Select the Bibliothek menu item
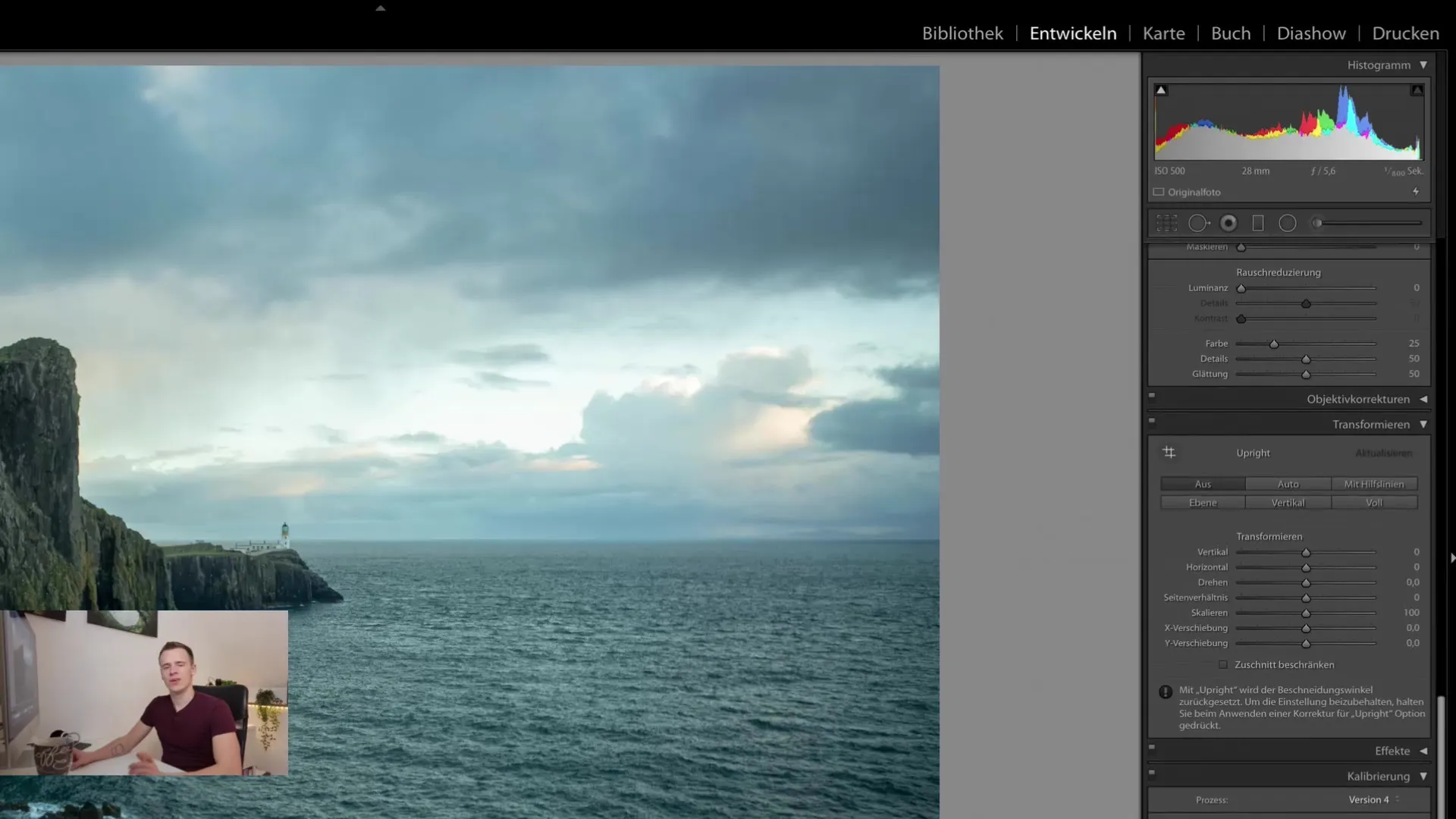The height and width of the screenshot is (819, 1456). (963, 33)
